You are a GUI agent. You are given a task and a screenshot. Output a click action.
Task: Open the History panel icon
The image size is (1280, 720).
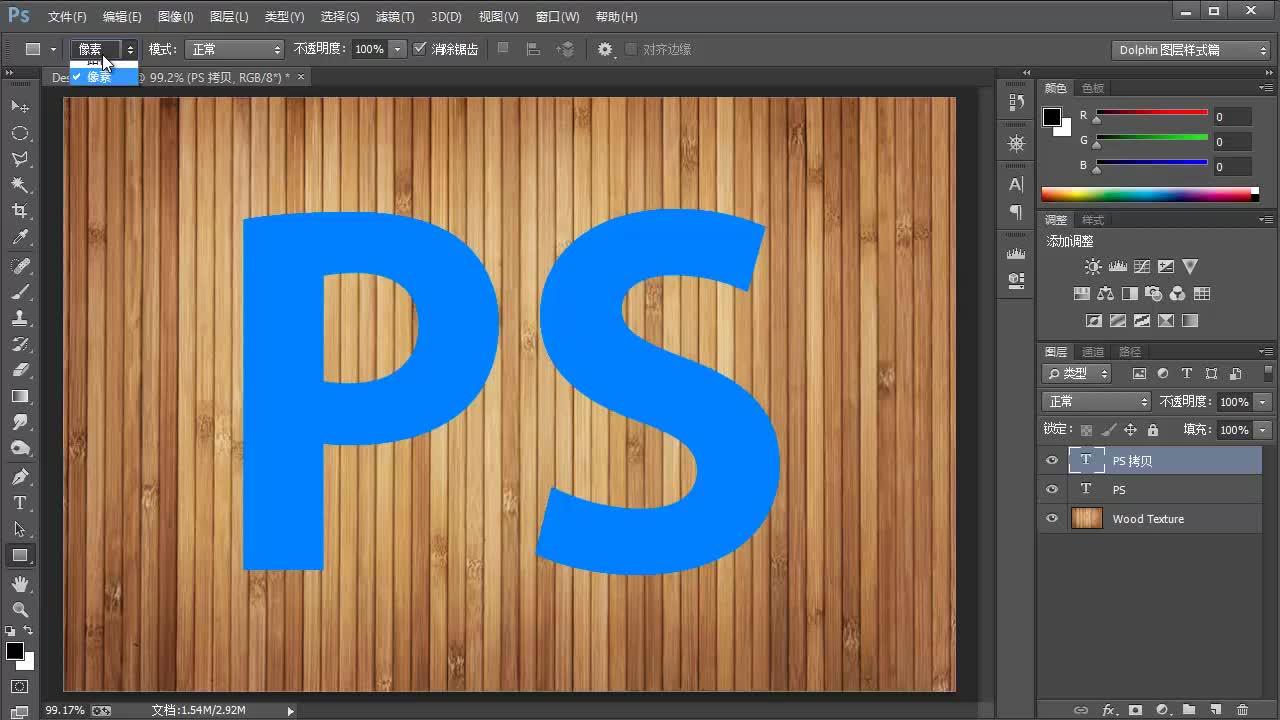[x=1016, y=101]
